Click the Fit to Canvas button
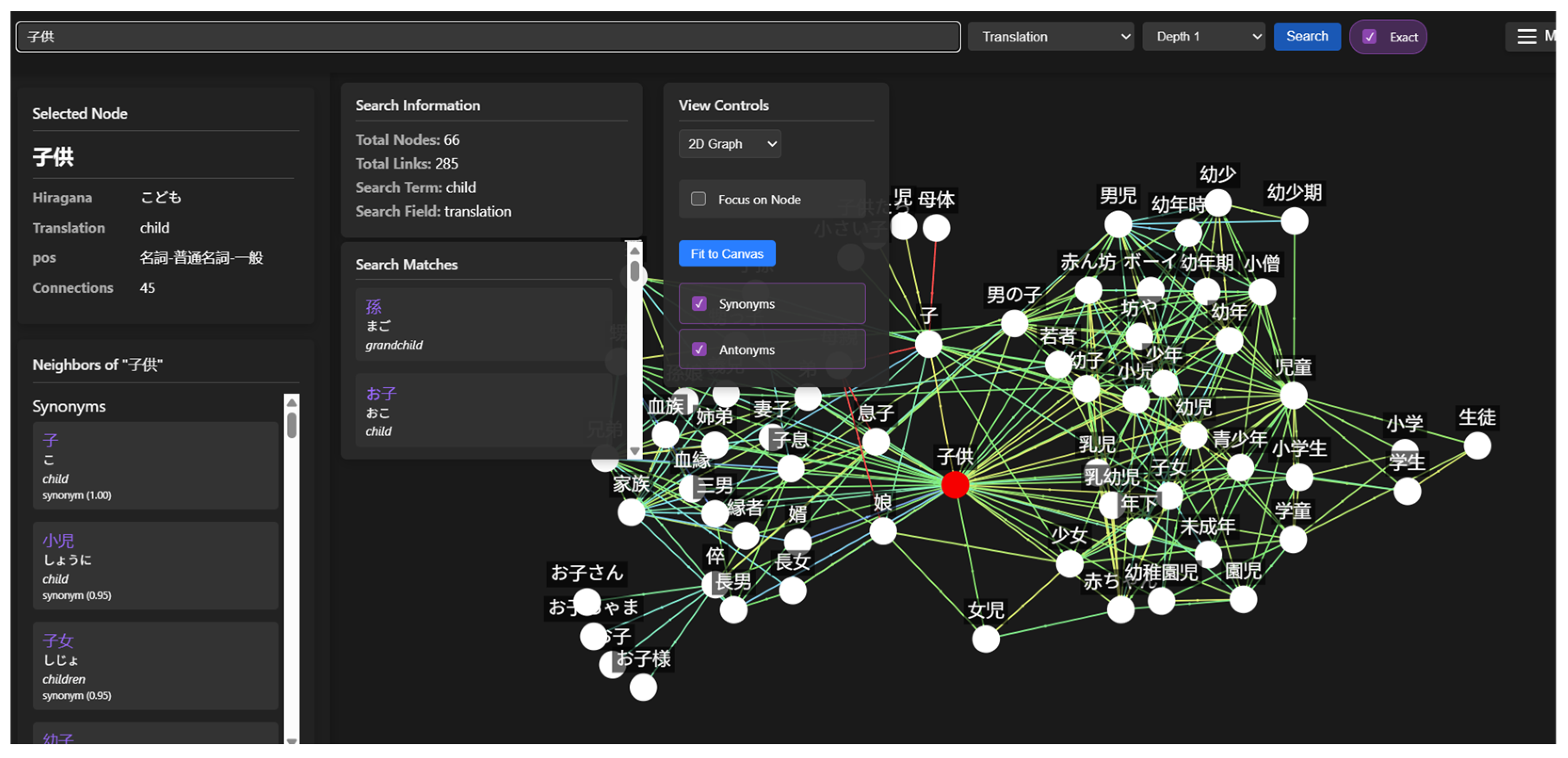Image resolution: width=1568 pixels, height=758 pixels. [x=726, y=254]
